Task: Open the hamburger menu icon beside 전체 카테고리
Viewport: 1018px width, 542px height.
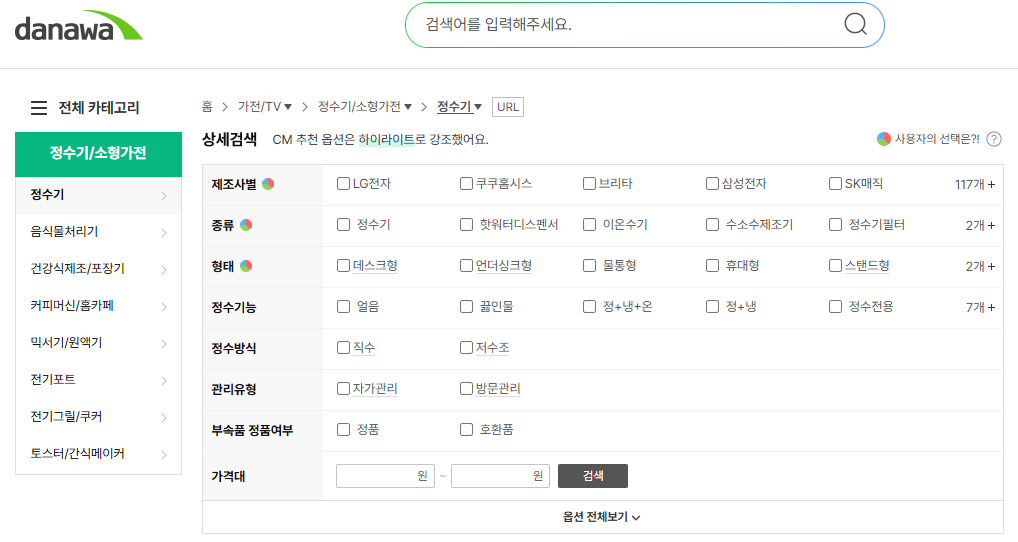Action: 39,108
